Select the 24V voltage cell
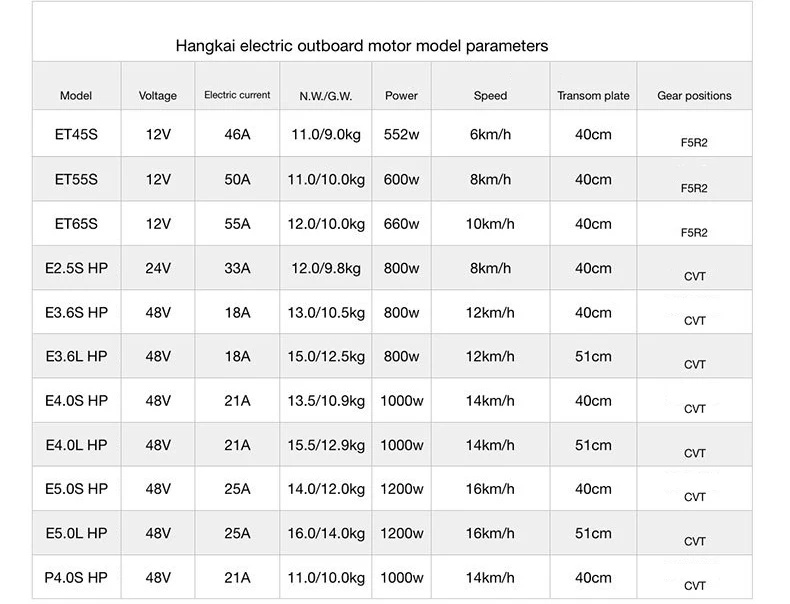 coord(158,268)
